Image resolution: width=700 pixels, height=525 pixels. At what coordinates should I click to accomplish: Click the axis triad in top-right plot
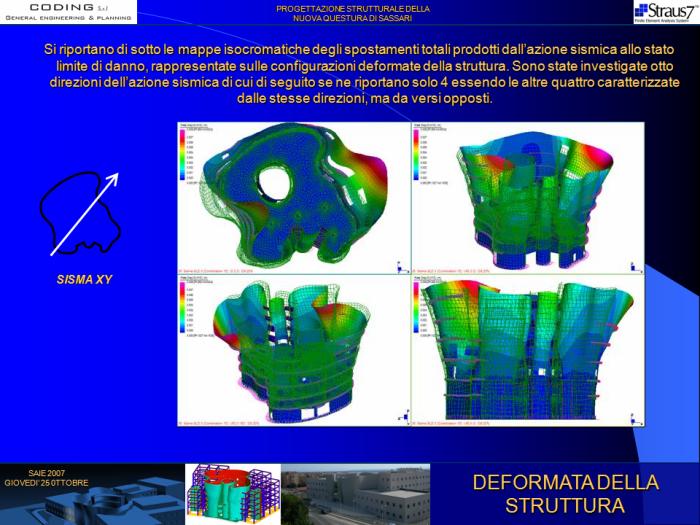pos(634,266)
